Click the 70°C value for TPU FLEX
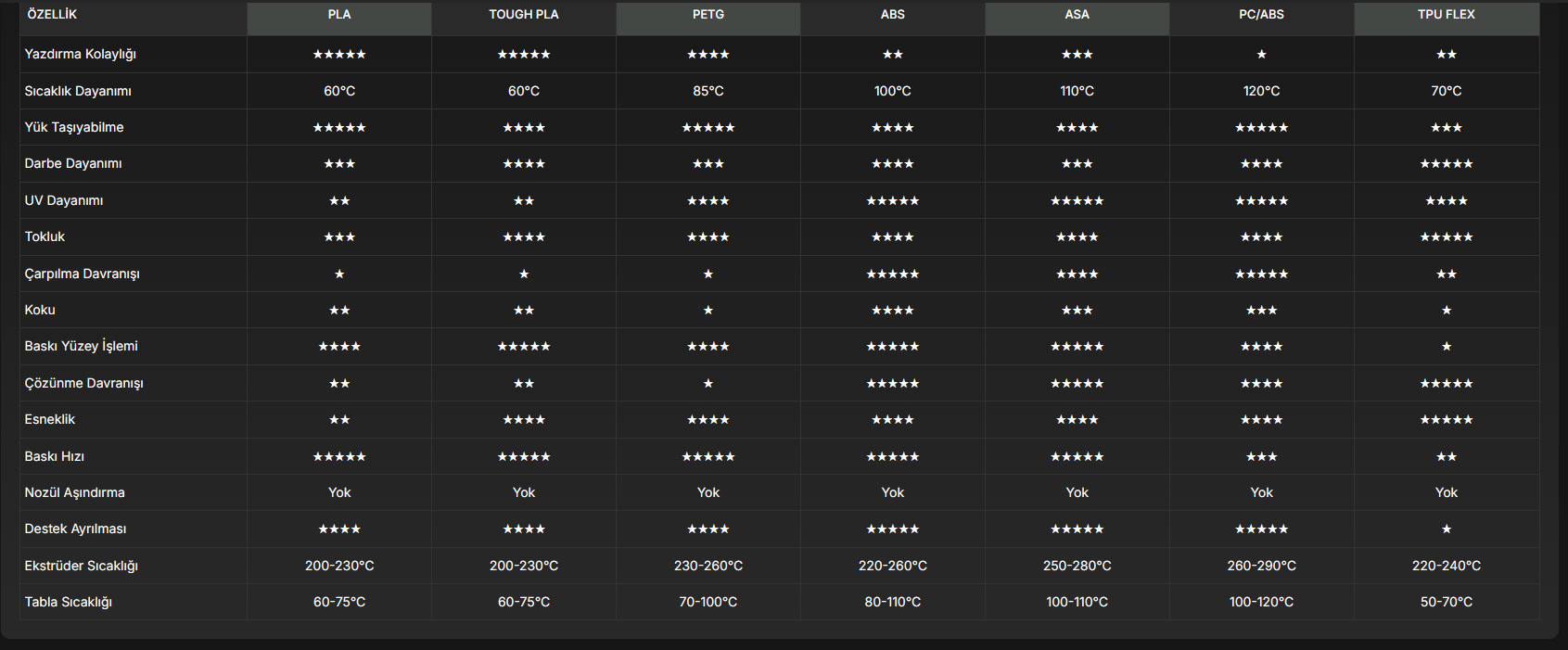 tap(1447, 91)
